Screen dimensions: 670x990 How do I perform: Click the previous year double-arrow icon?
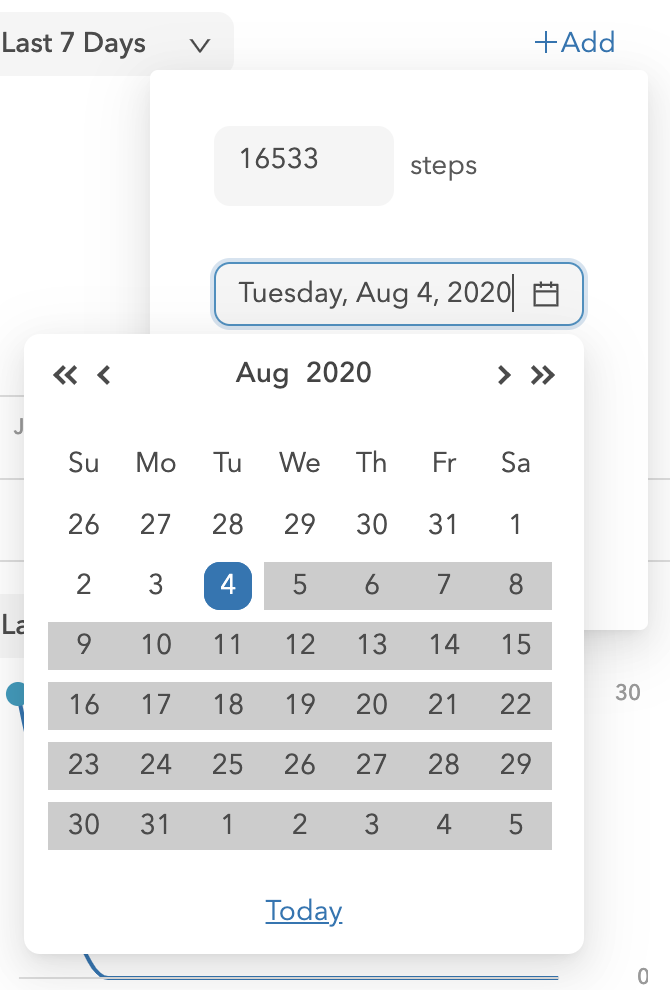pyautogui.click(x=65, y=375)
